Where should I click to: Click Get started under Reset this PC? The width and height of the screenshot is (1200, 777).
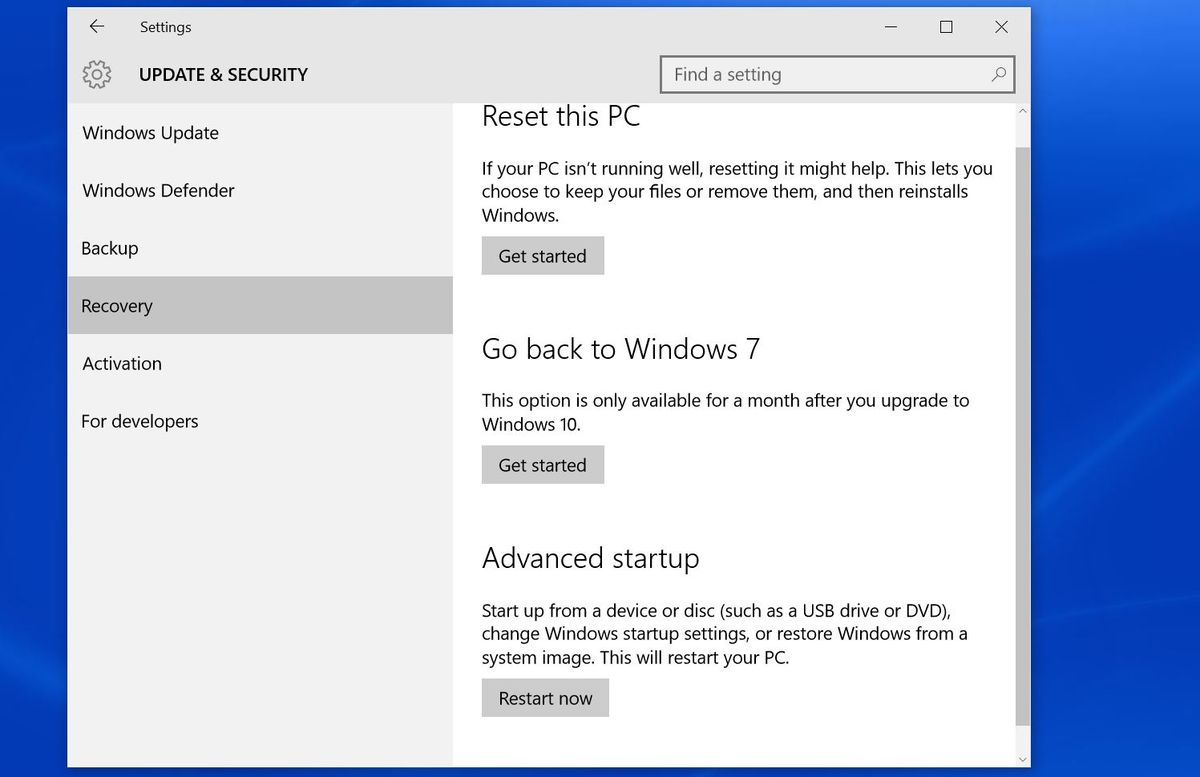542,255
